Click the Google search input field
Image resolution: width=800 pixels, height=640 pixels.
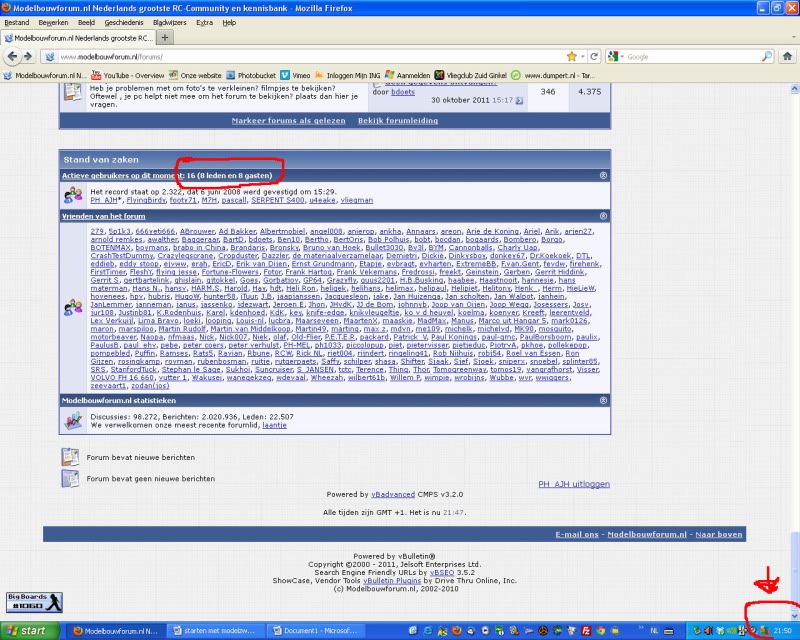(692, 57)
